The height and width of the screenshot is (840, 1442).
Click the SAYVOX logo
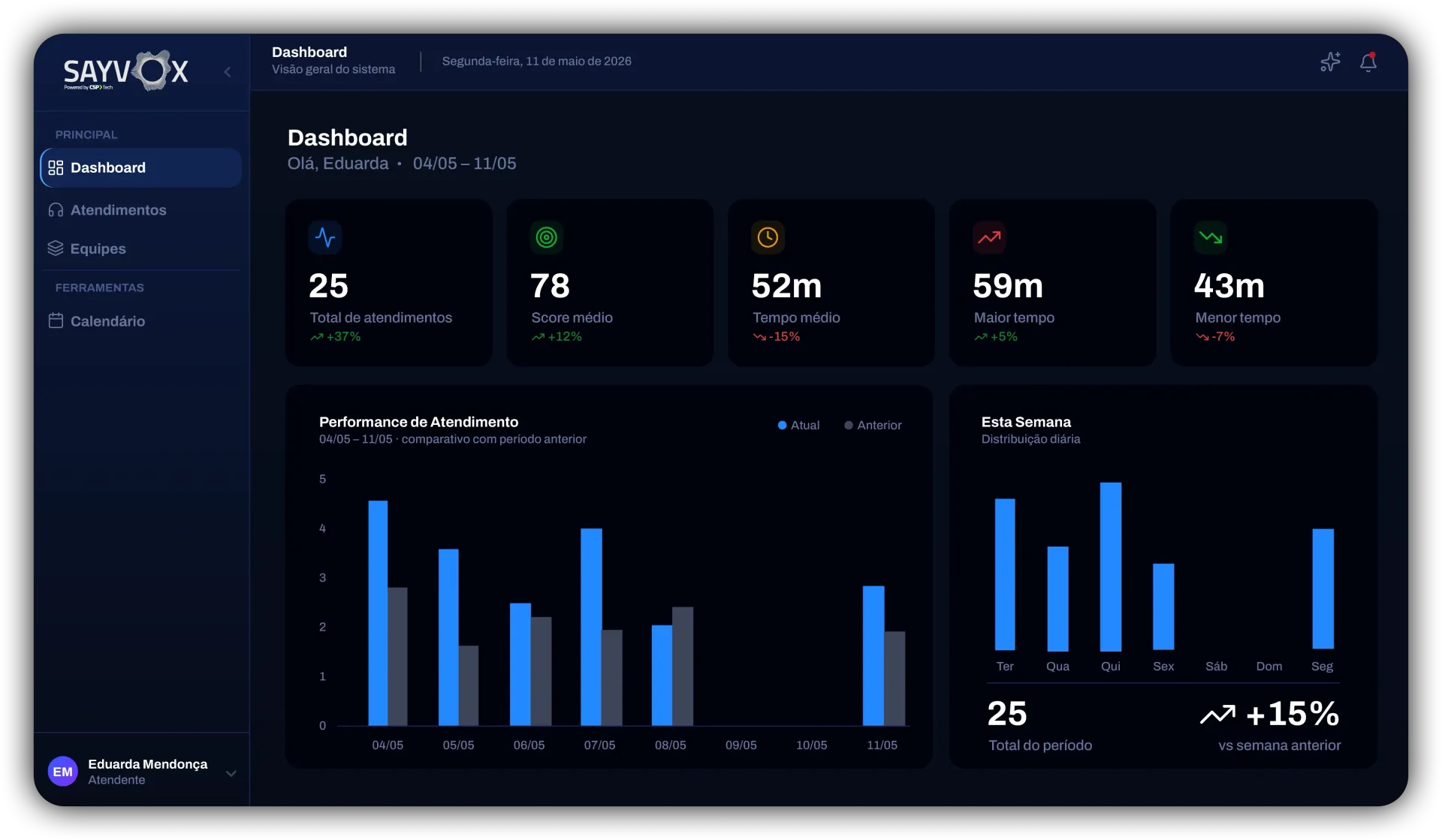(x=125, y=71)
